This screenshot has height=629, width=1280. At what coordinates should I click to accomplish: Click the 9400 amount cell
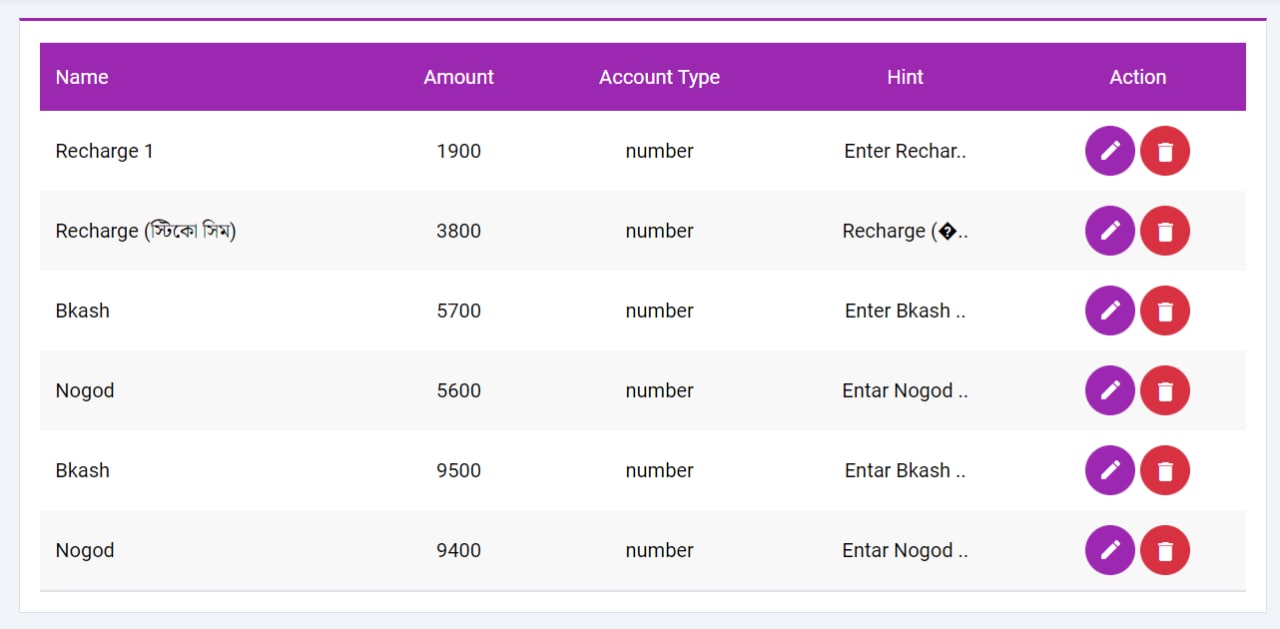point(459,551)
